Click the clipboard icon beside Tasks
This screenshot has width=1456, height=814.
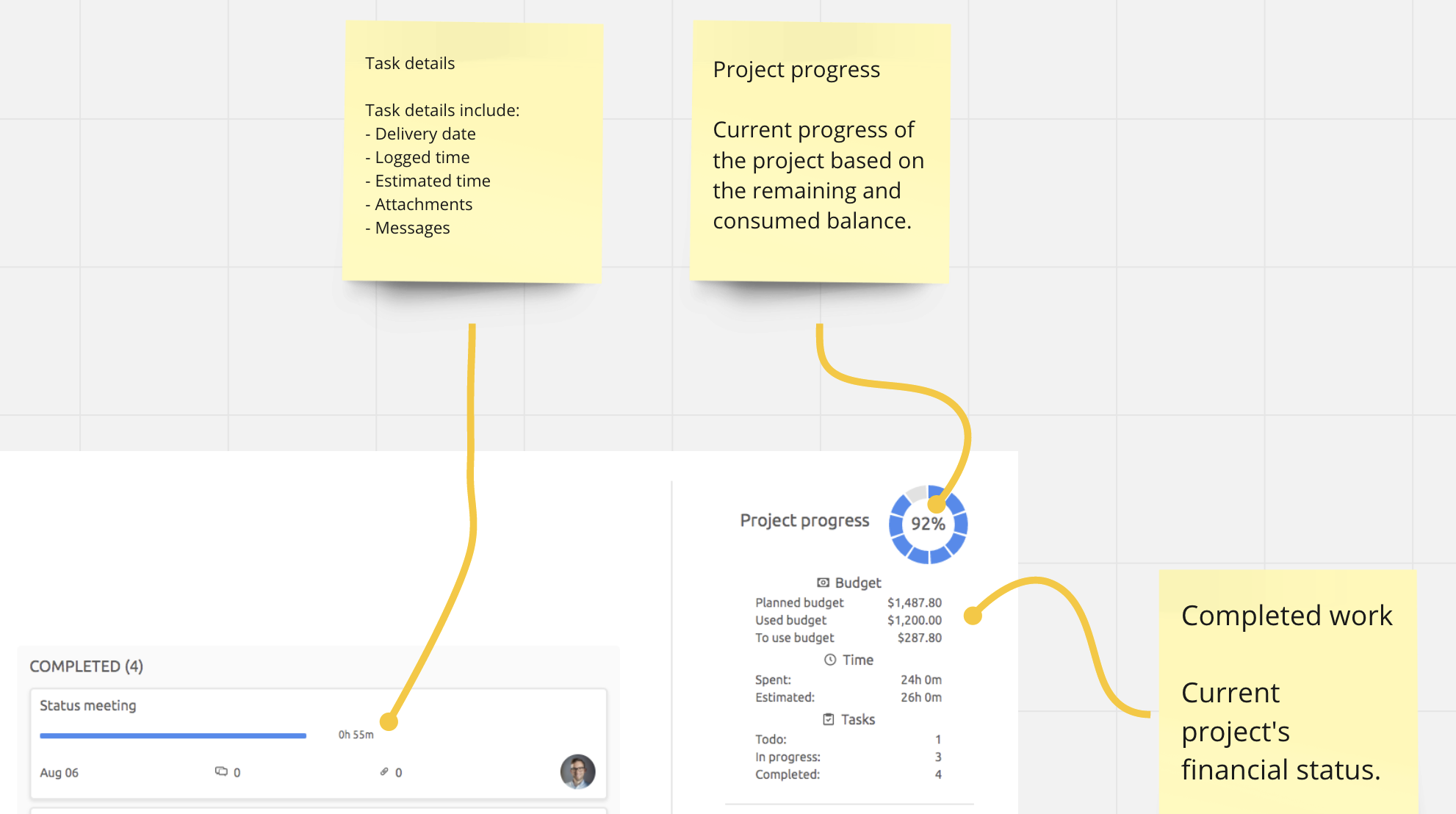pos(829,719)
